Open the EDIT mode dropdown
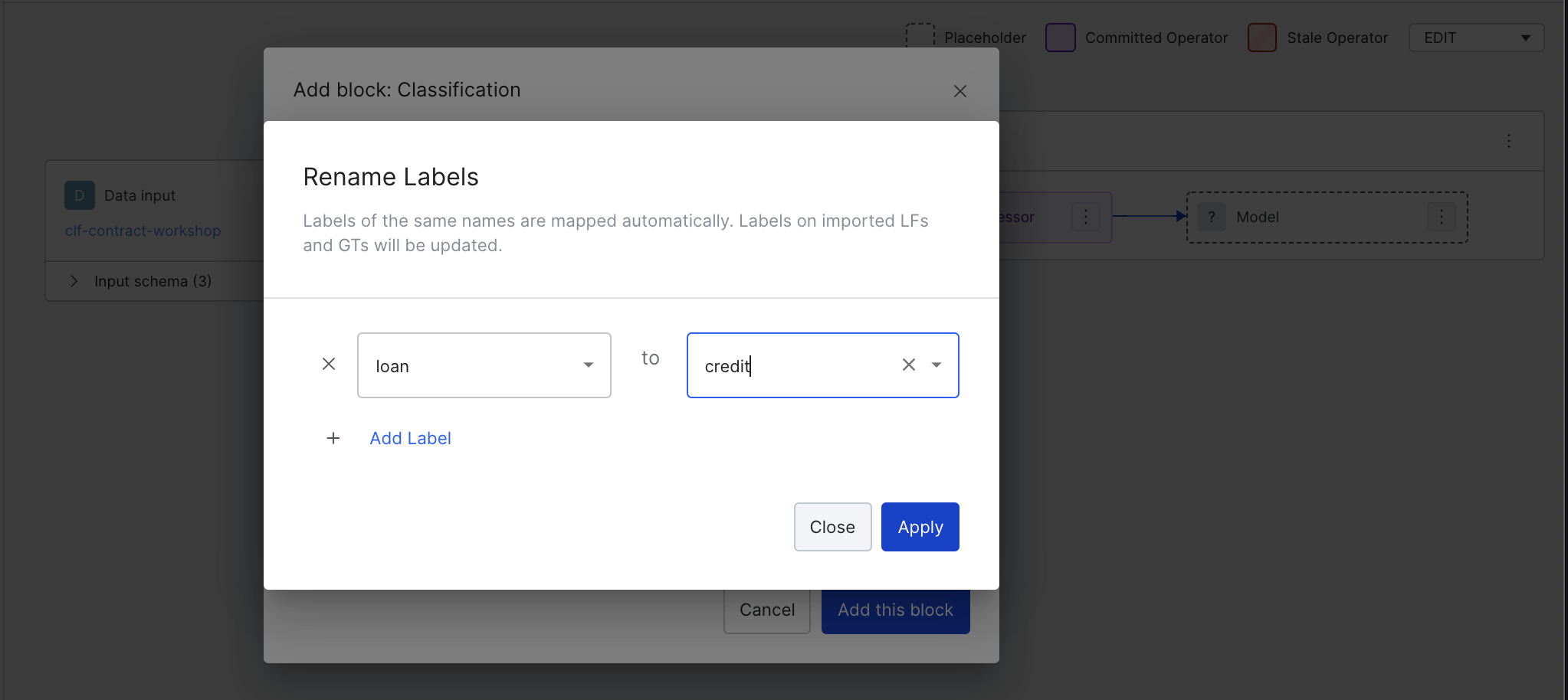This screenshot has height=700, width=1568. click(x=1476, y=38)
